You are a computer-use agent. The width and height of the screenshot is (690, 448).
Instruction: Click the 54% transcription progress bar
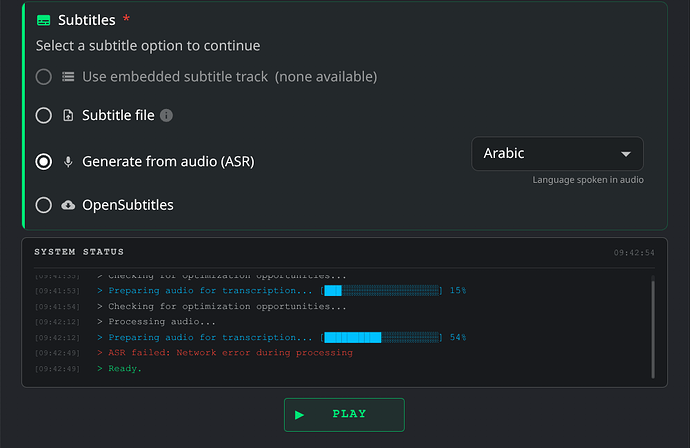pos(381,338)
